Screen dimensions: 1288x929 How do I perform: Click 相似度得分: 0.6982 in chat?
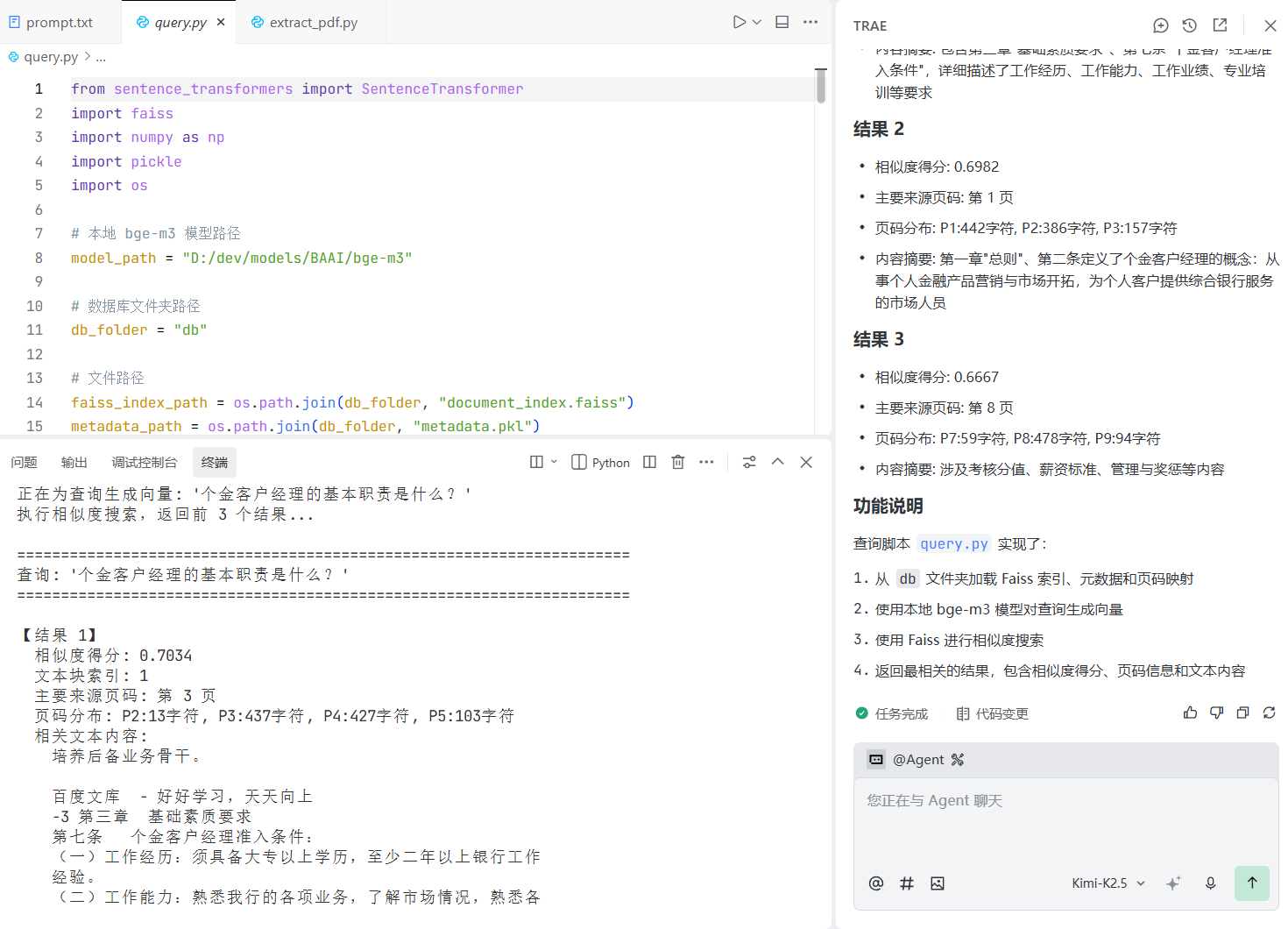click(937, 167)
